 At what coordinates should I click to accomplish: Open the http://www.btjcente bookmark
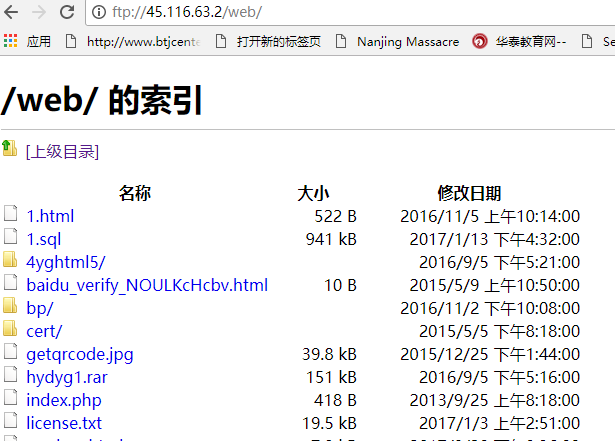133,41
